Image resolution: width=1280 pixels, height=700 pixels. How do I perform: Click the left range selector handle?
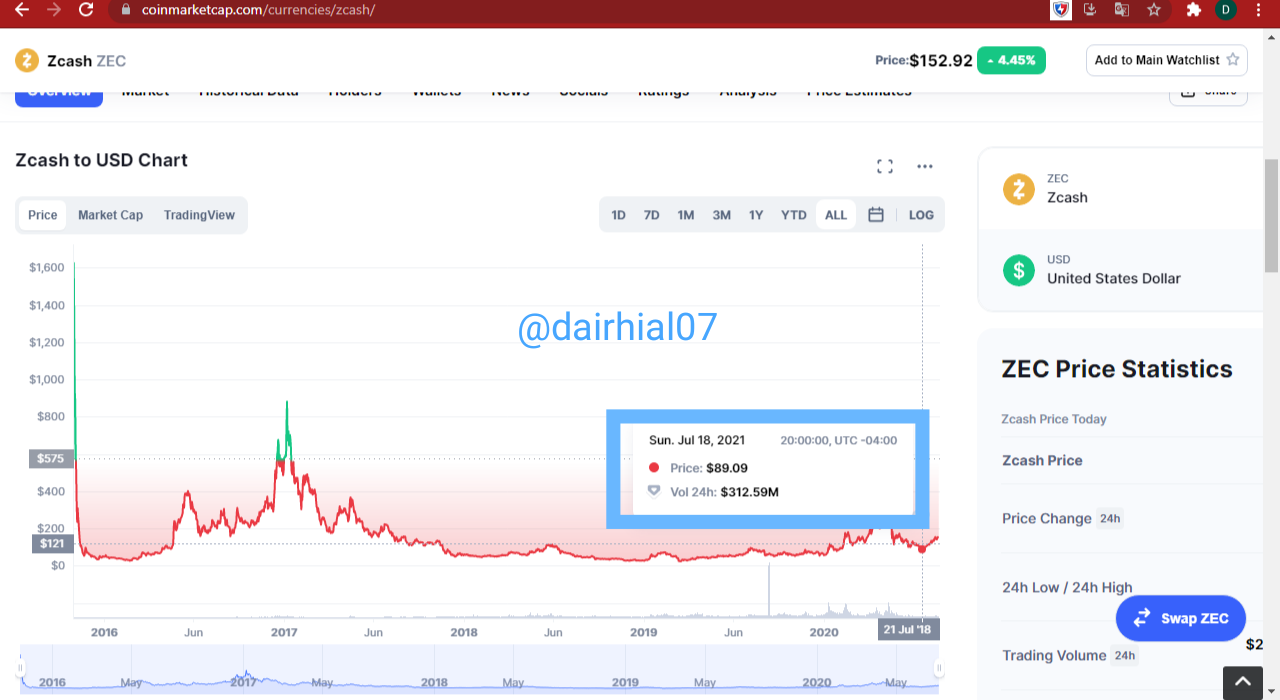point(20,667)
